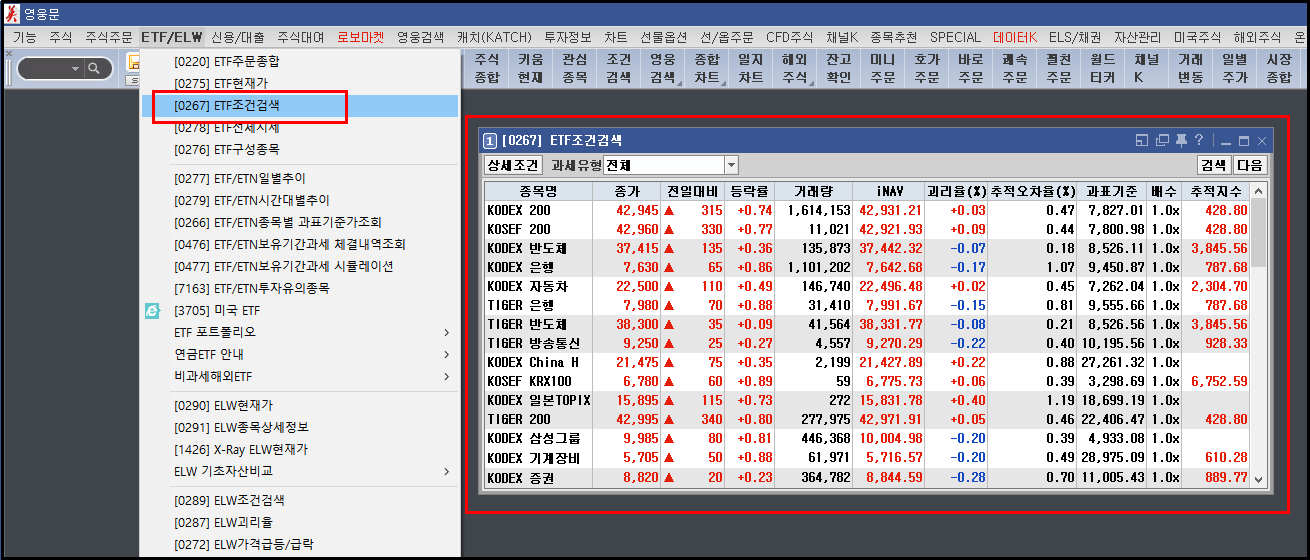This screenshot has width=1310, height=560.
Task: Select the KODEX 삼성그룹 row
Action: tap(867, 438)
